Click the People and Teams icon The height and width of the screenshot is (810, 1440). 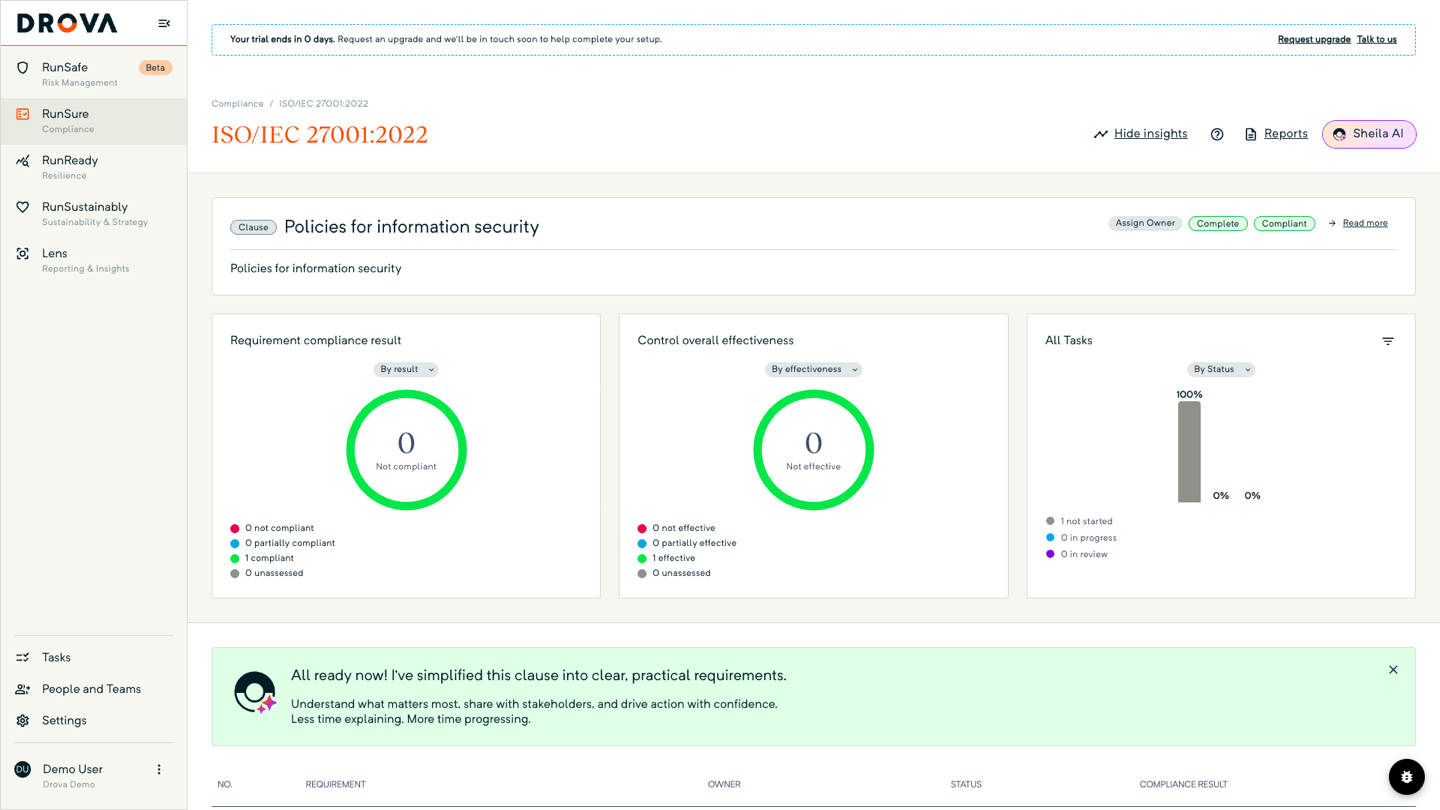pyautogui.click(x=23, y=689)
